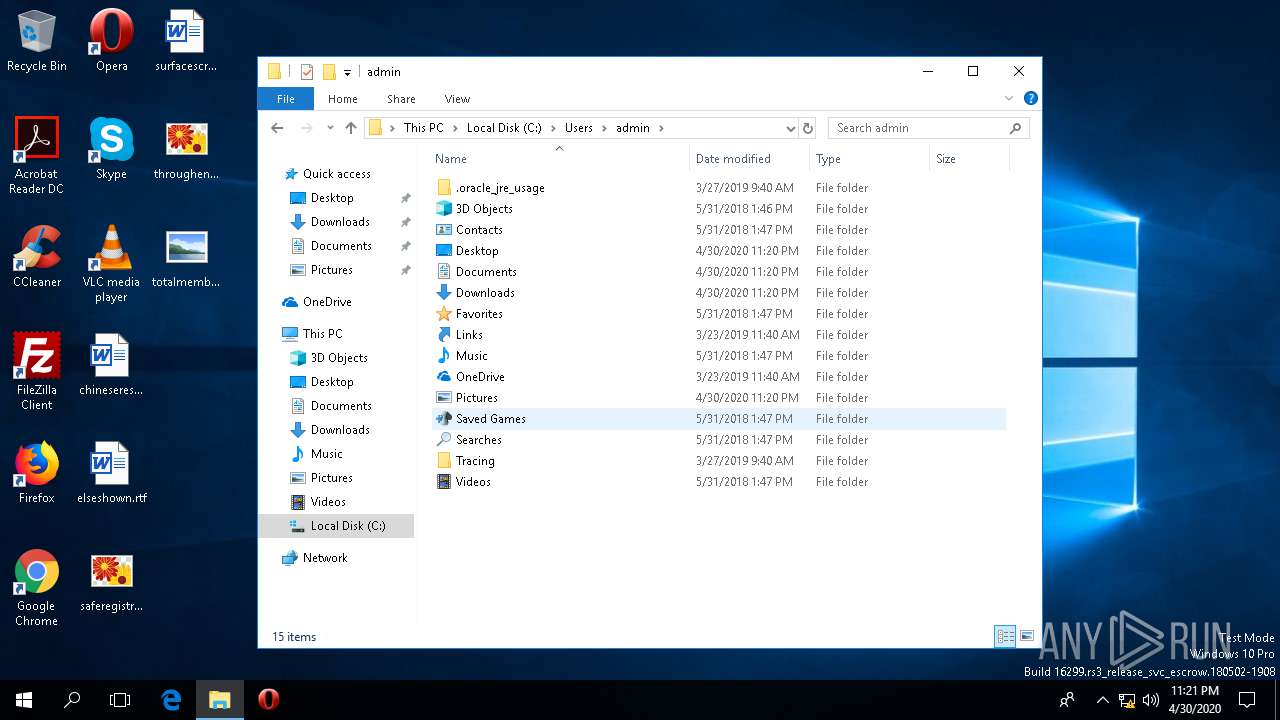Select Videos under This PC in sidebar
The height and width of the screenshot is (720, 1280).
328,502
